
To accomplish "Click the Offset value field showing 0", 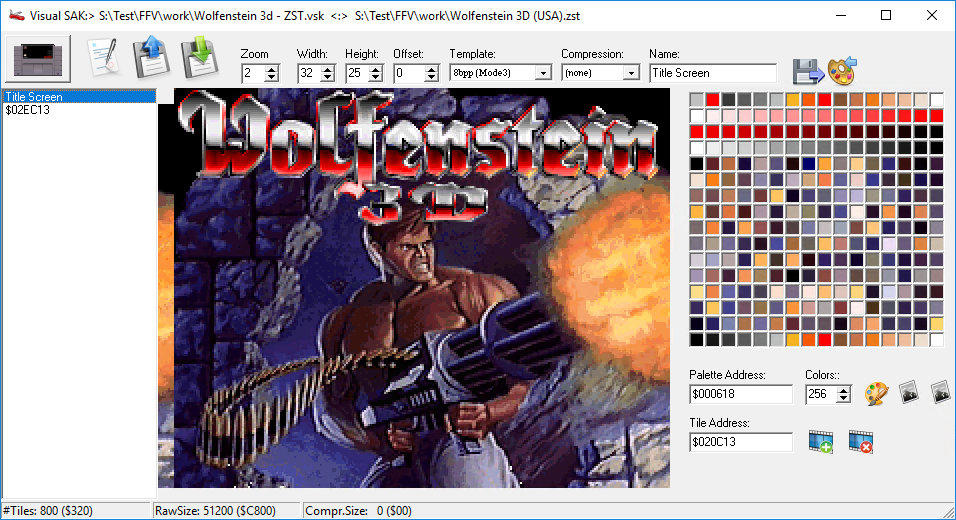I will (x=409, y=73).
